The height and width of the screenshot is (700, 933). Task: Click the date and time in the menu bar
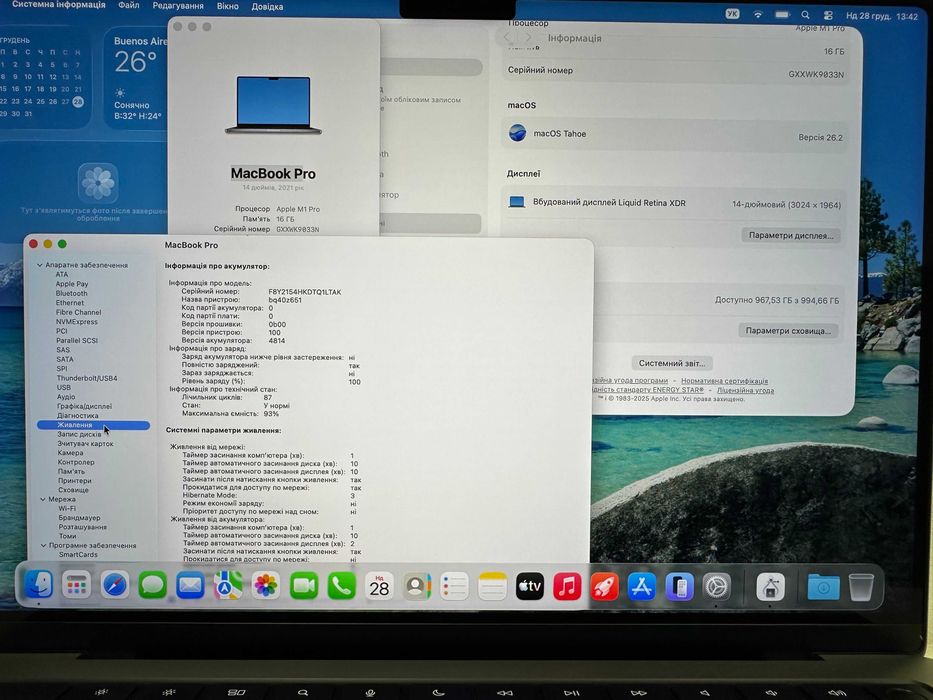click(882, 16)
